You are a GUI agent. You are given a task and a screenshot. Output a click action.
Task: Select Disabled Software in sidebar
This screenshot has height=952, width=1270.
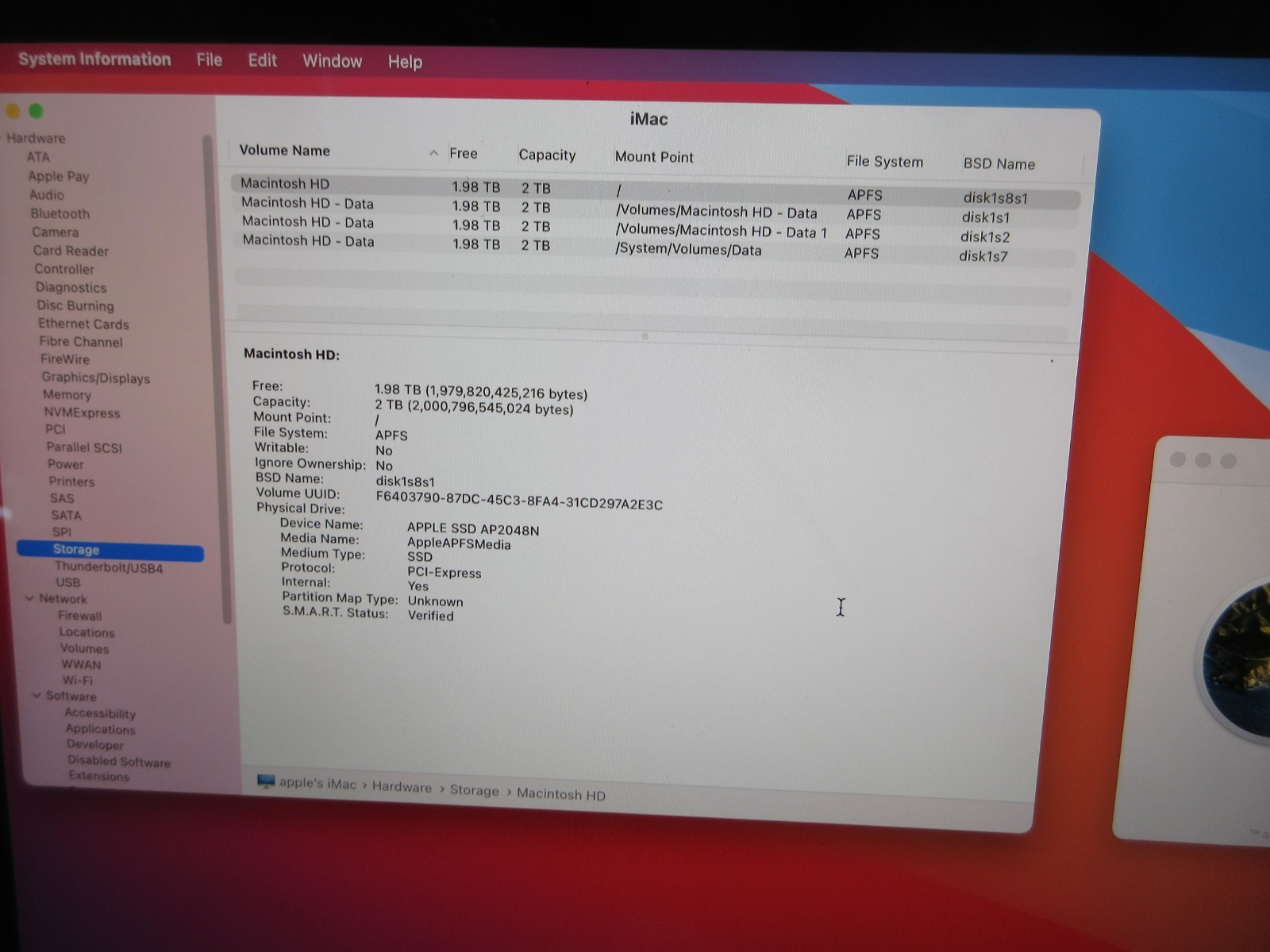(119, 762)
